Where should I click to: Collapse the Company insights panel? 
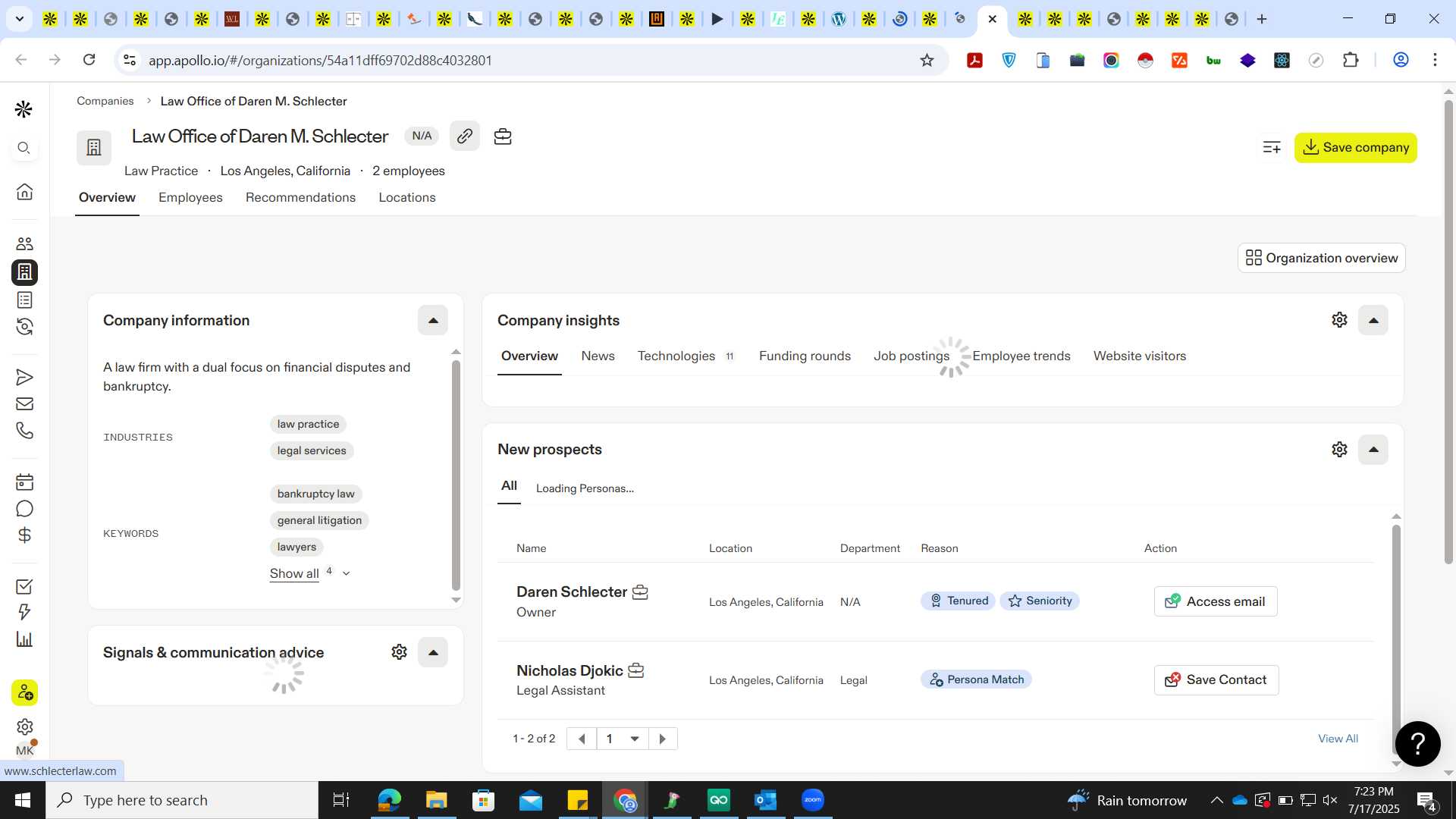[x=1373, y=320]
